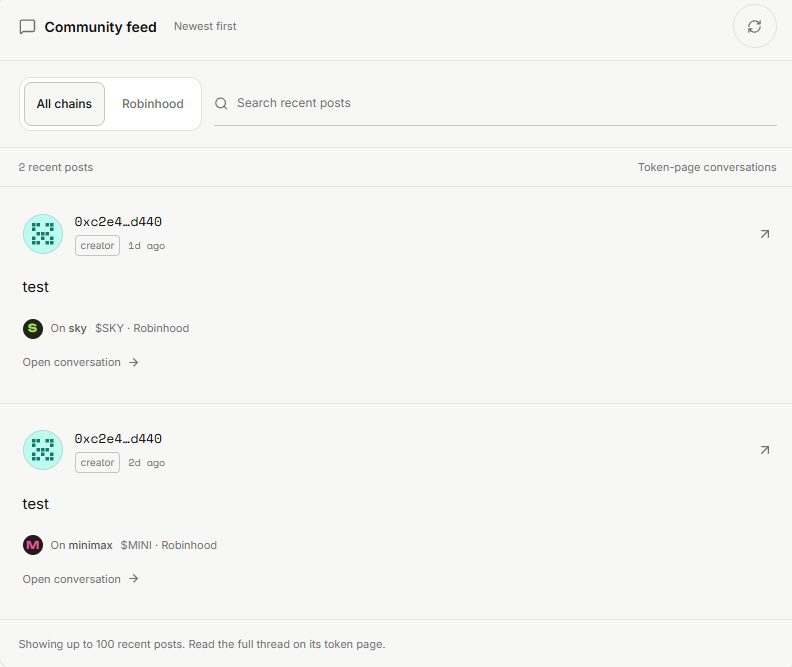Click the 1d ago timestamp
The image size is (792, 667).
pyautogui.click(x=146, y=246)
